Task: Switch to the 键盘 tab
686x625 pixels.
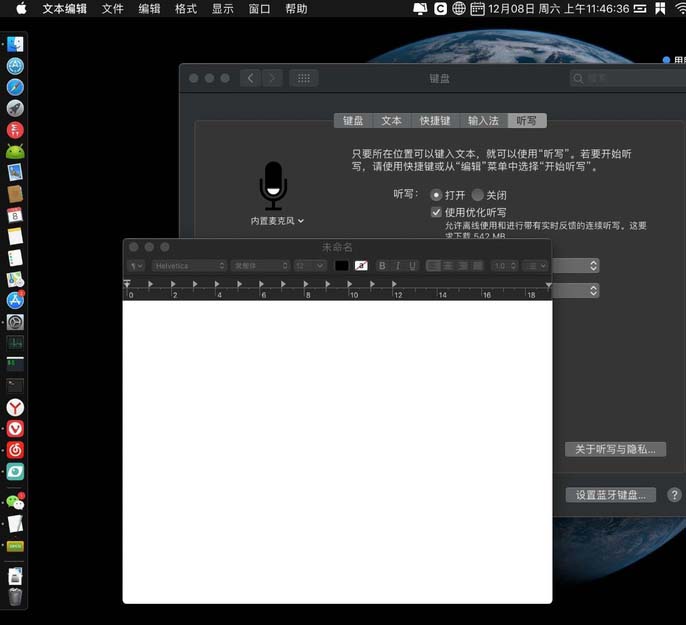Action: 353,121
